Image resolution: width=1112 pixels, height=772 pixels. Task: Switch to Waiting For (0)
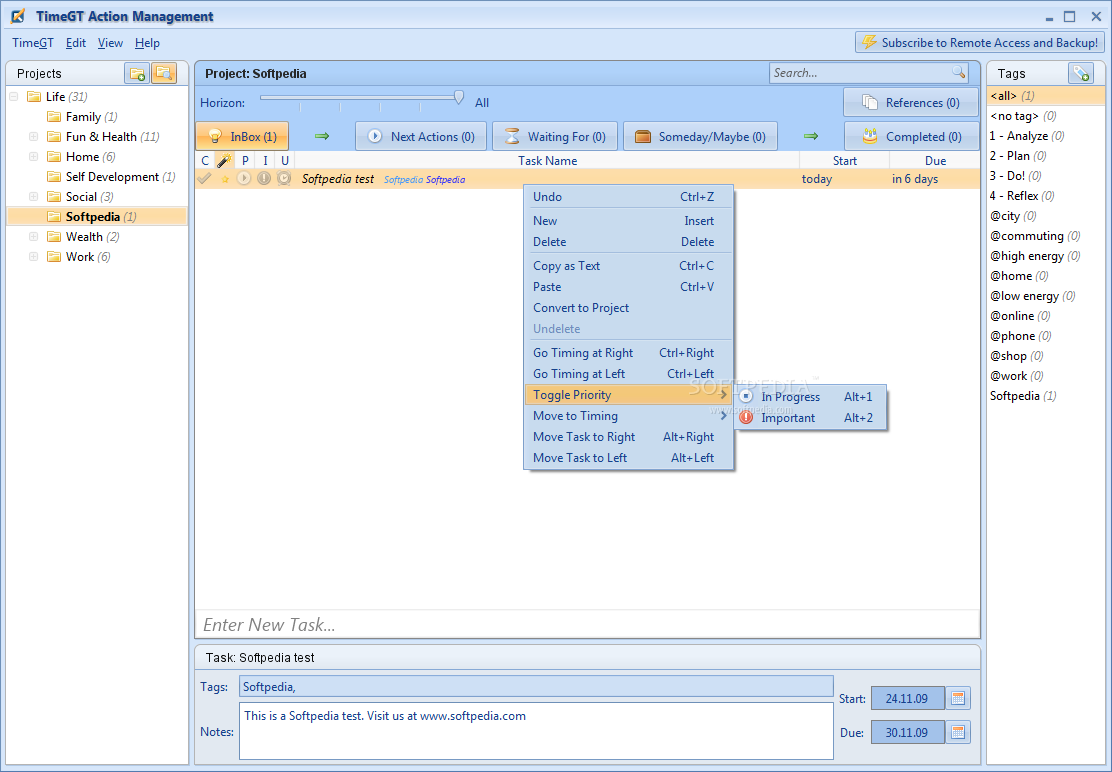point(555,136)
